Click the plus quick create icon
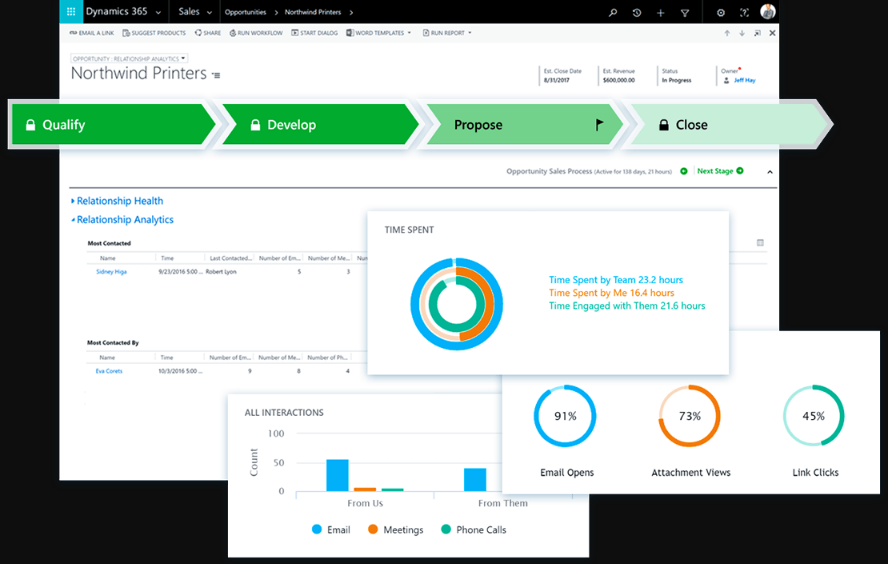 pos(661,13)
